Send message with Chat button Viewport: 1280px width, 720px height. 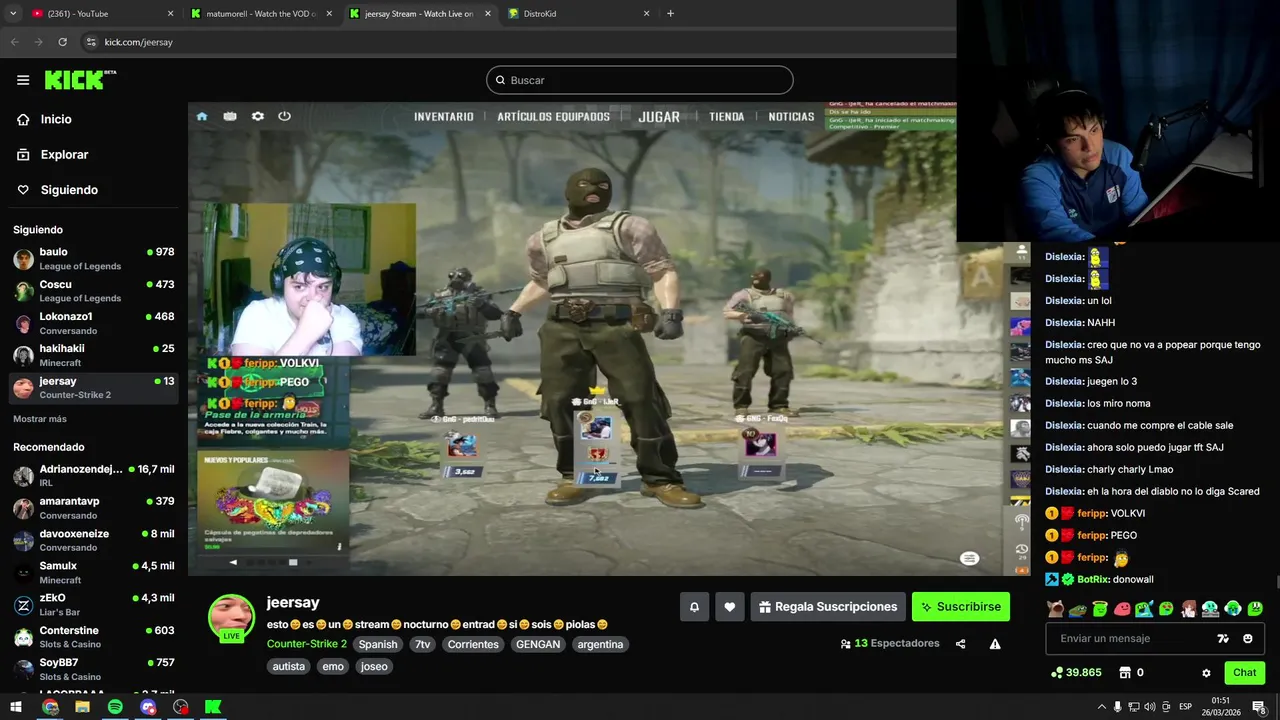(1245, 673)
